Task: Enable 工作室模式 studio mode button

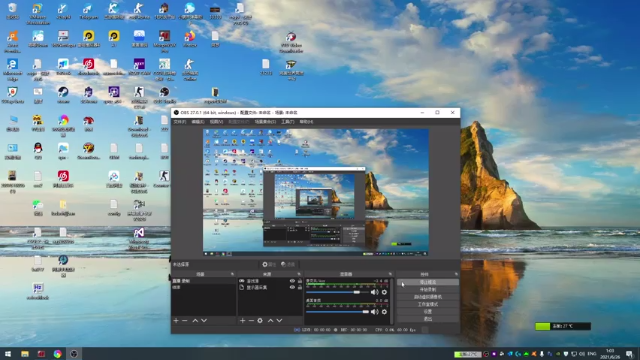Action: pos(427,304)
